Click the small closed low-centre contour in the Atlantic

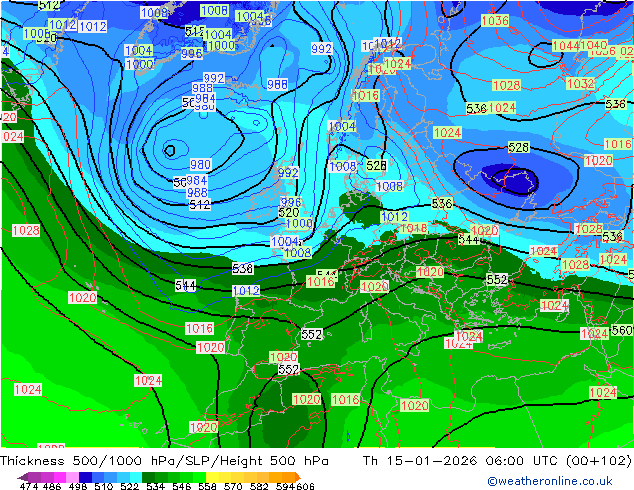click(x=170, y=151)
